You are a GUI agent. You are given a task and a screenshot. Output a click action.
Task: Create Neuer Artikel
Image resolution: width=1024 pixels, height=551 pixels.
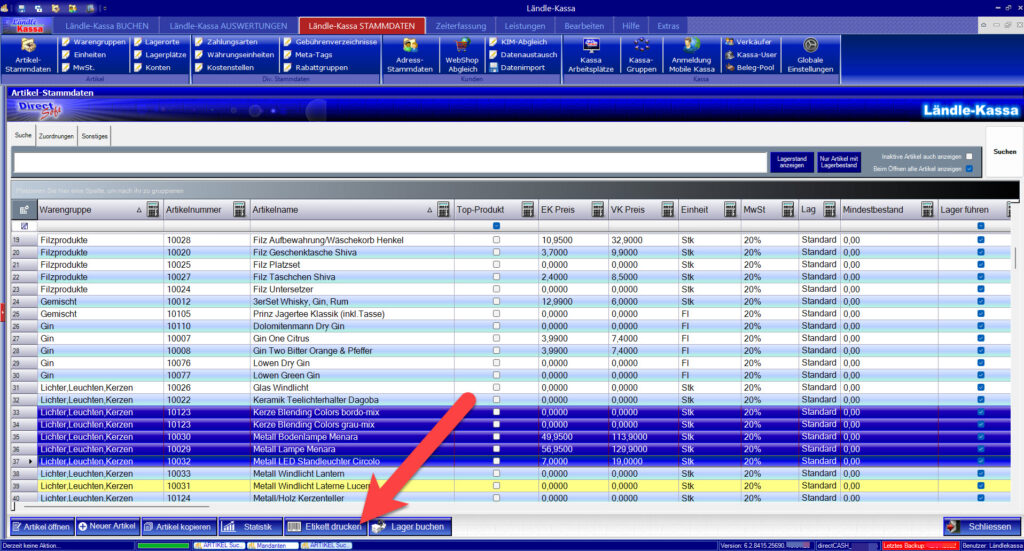tap(107, 526)
